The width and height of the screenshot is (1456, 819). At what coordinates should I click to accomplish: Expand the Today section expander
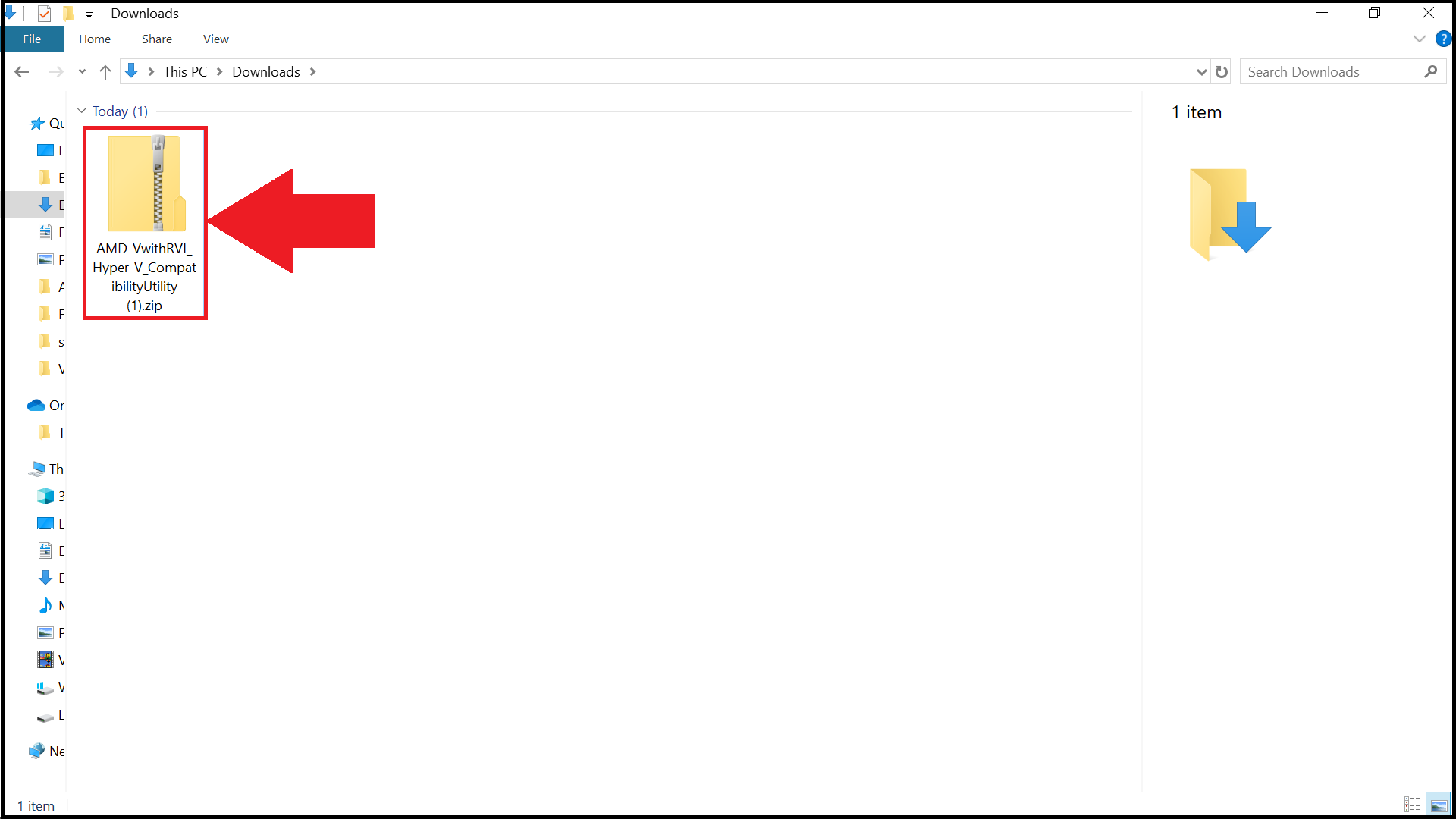82,111
